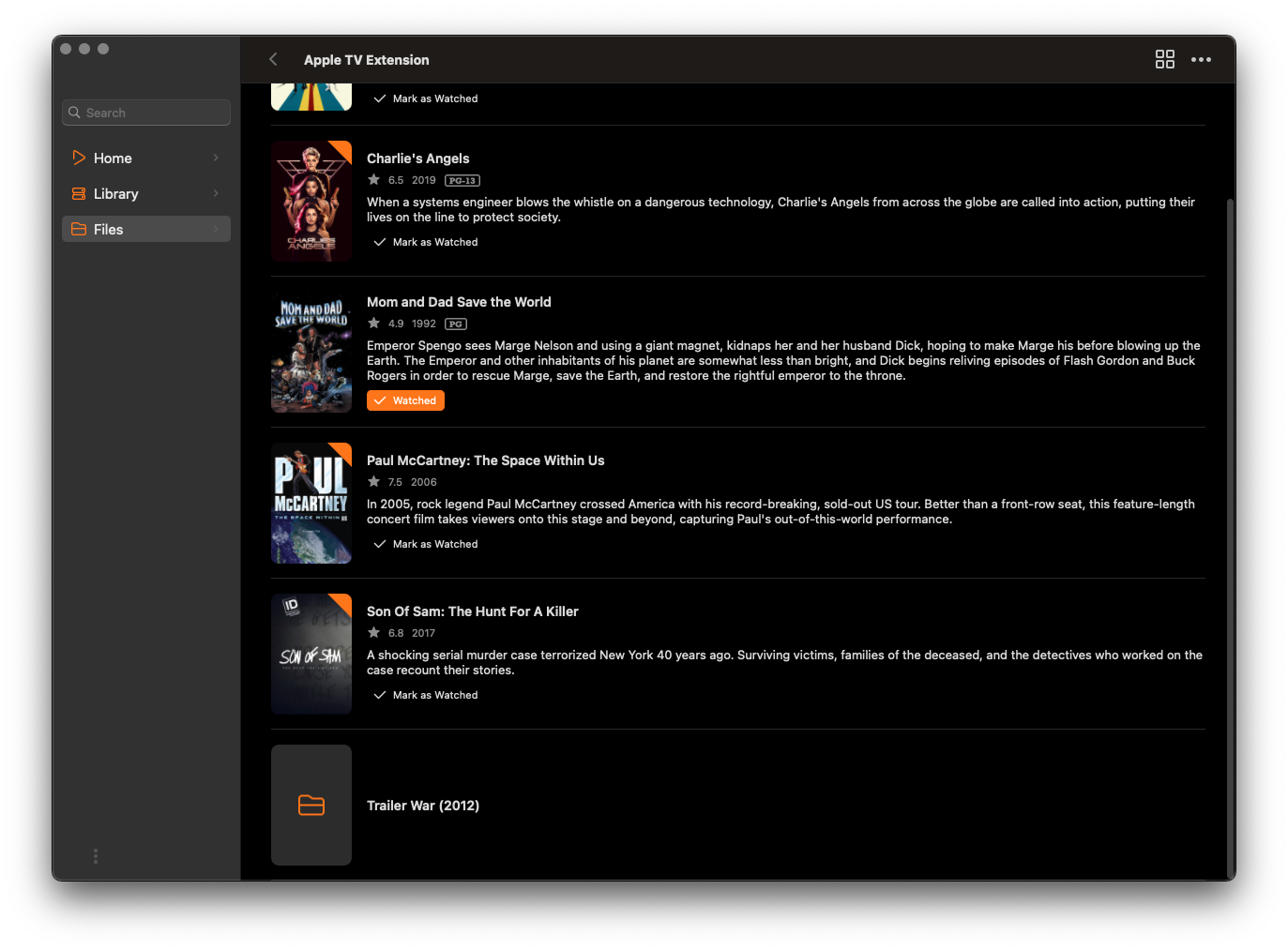1288x950 pixels.
Task: Mark Charlie's Angels as watched
Action: point(426,242)
